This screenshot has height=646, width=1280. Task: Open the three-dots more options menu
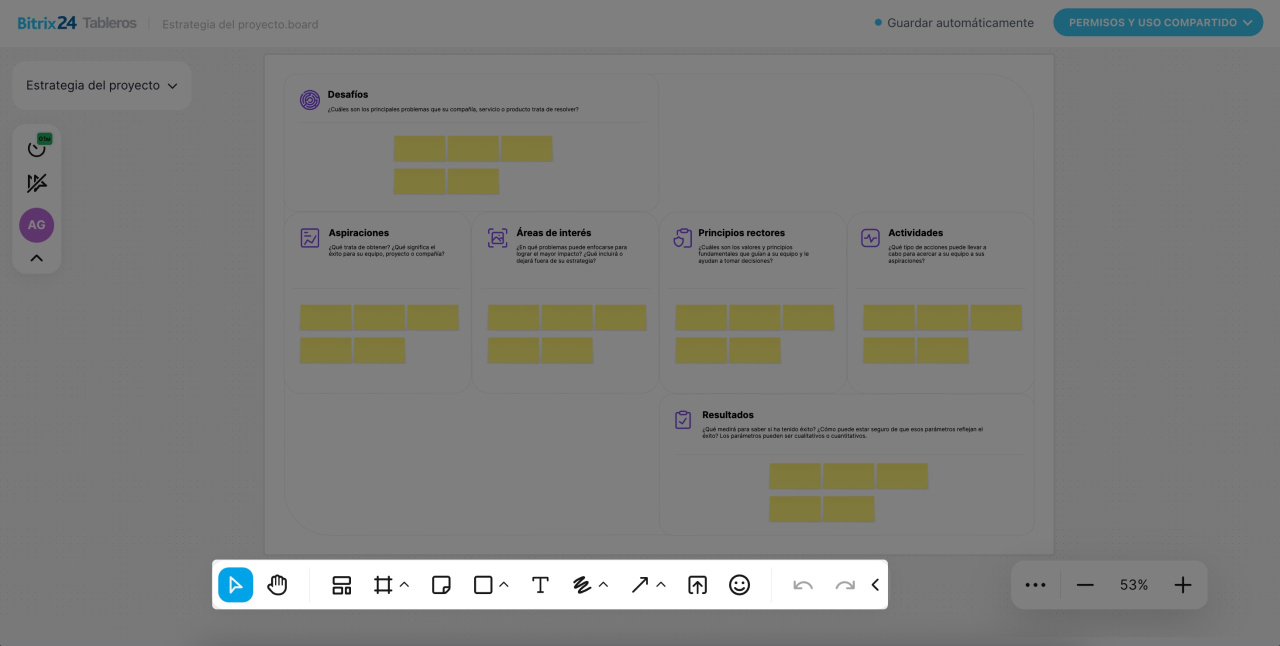pyautogui.click(x=1036, y=585)
